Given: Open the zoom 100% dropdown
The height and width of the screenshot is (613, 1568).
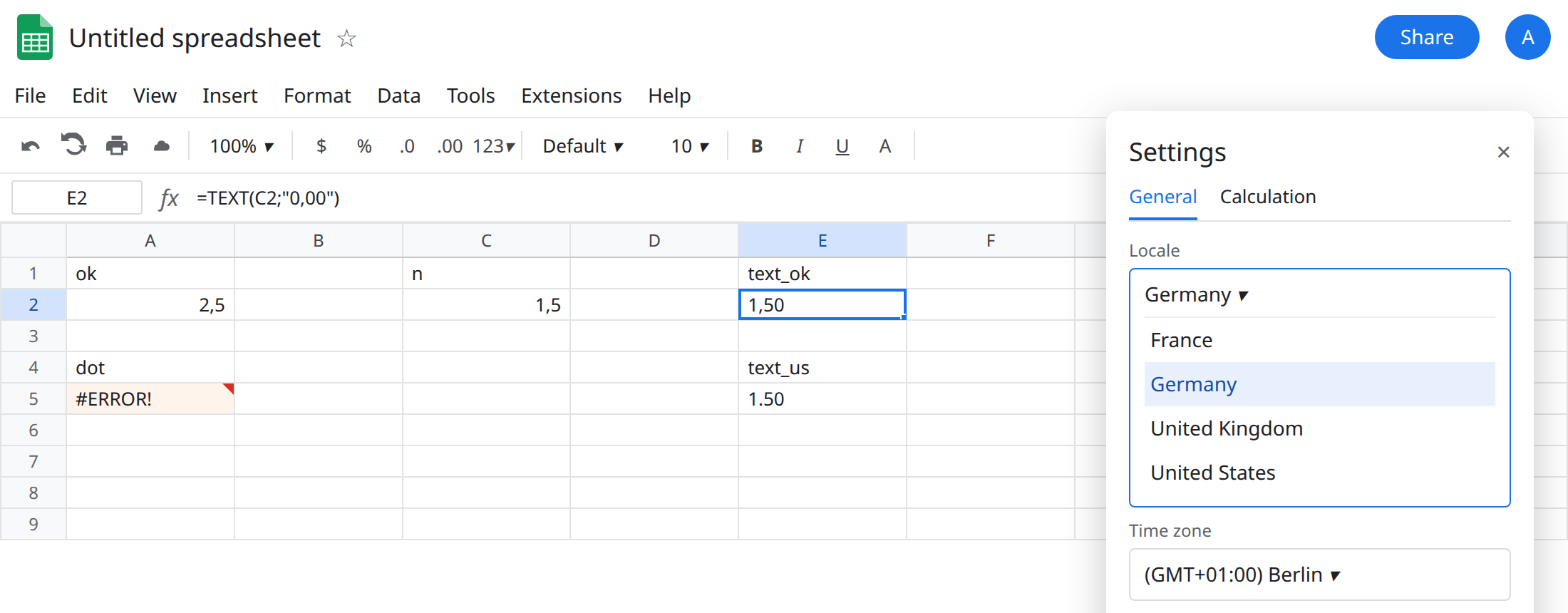Looking at the screenshot, I should (x=242, y=146).
